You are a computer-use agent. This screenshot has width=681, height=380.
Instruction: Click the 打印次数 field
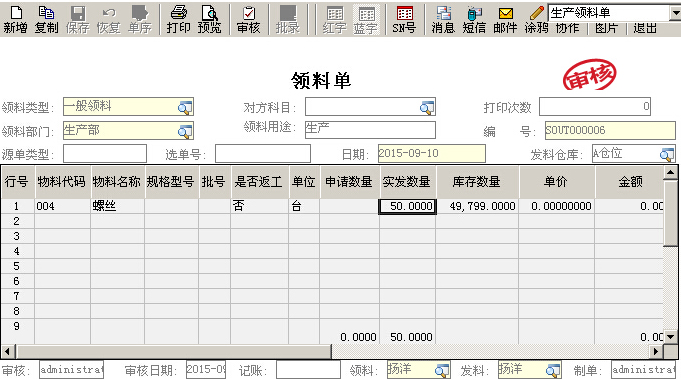(595, 106)
